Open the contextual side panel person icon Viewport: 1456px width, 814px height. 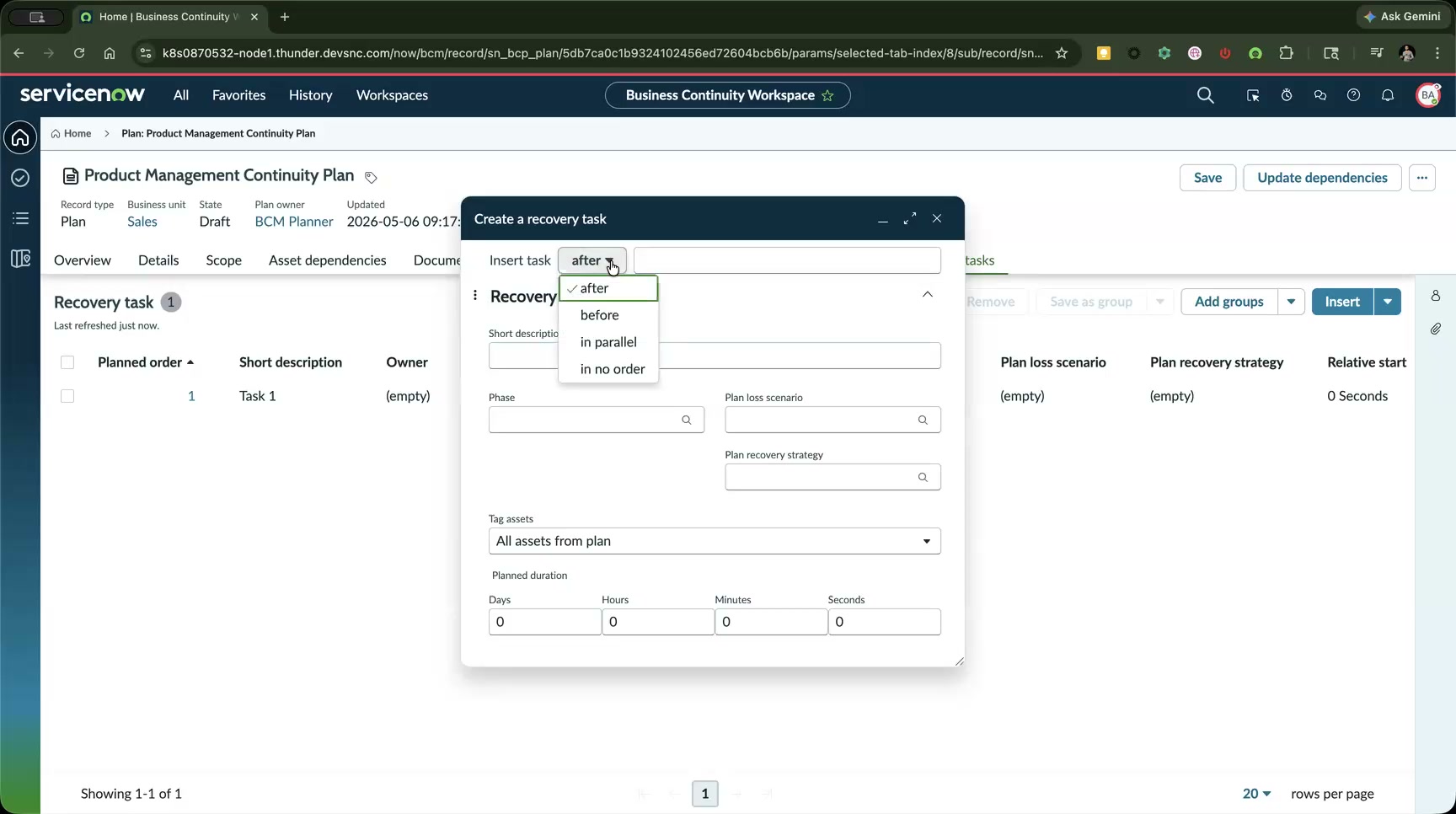pyautogui.click(x=1436, y=296)
